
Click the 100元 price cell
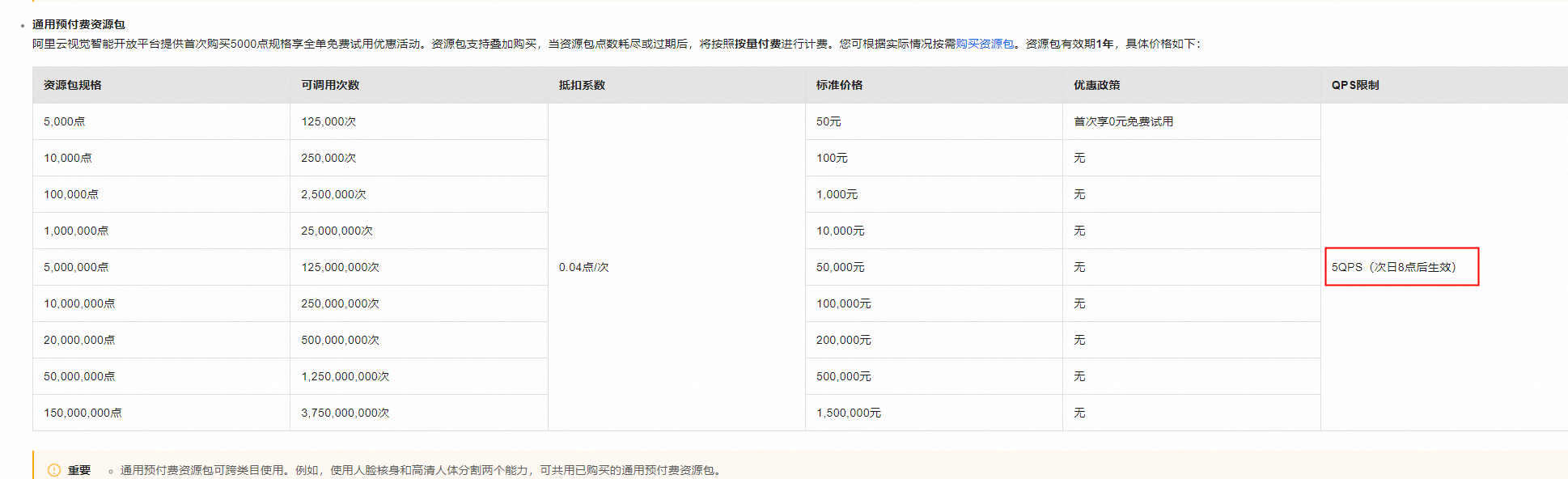pos(934,158)
